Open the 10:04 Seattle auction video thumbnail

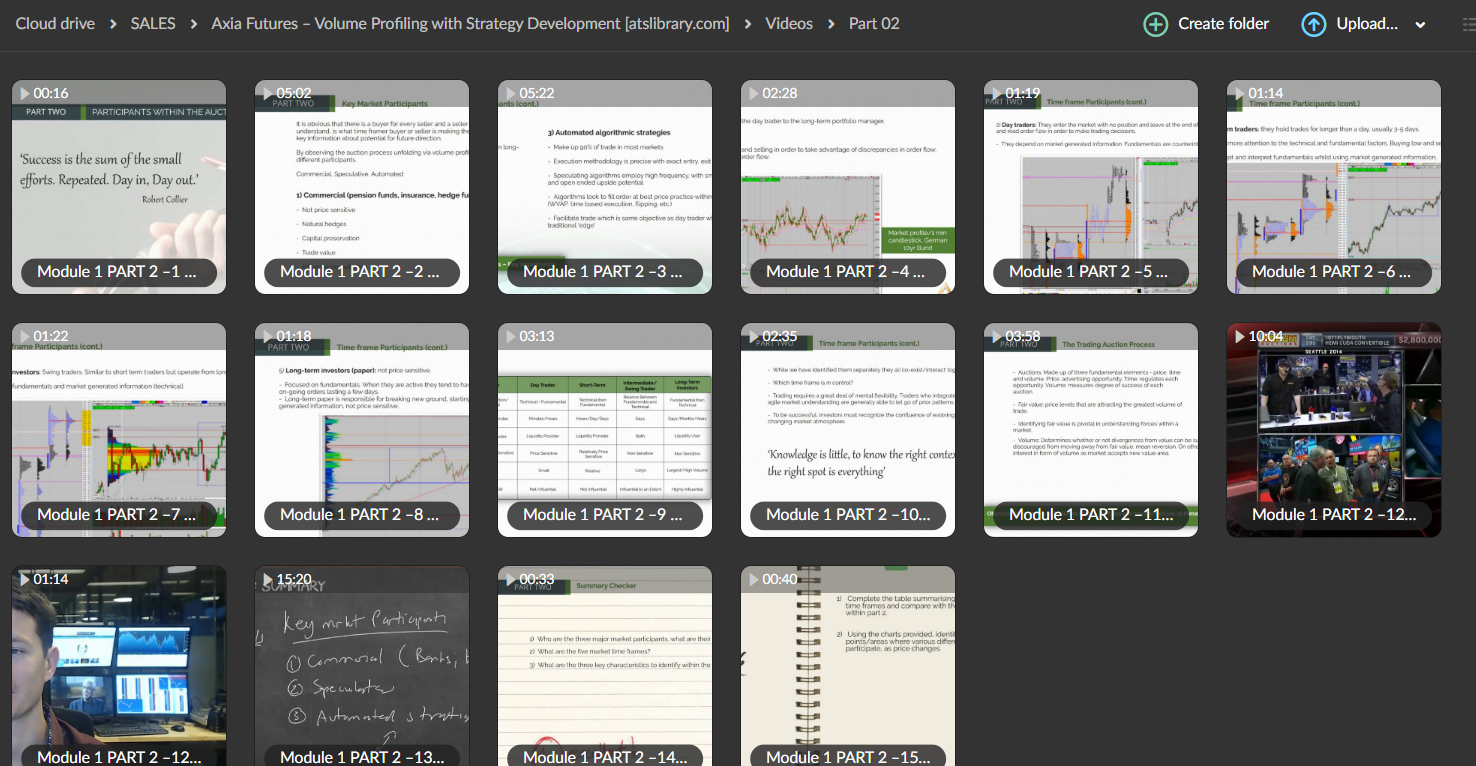[x=1334, y=430]
